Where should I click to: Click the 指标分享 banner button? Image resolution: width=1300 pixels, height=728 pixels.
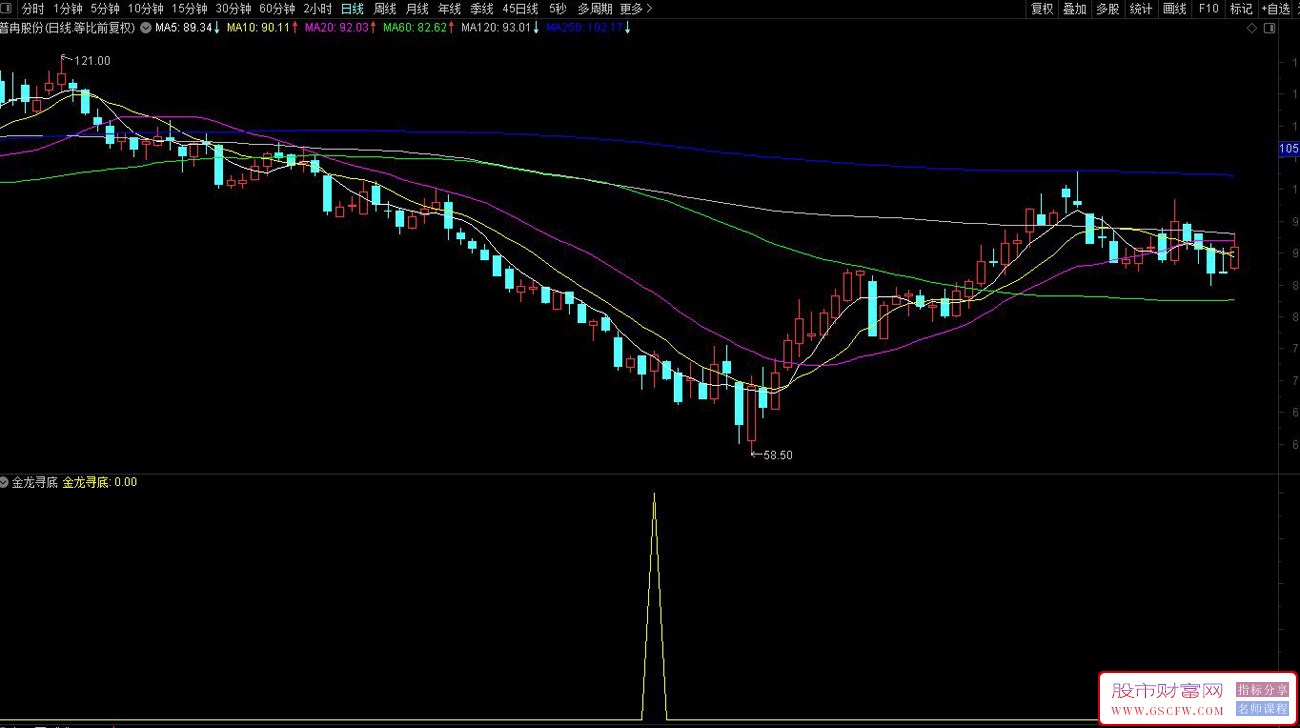coord(1262,690)
